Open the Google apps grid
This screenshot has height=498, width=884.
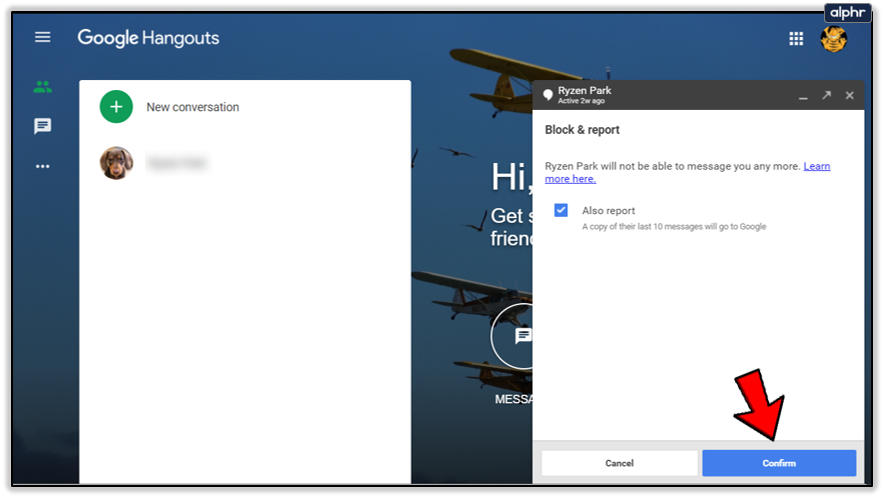pyautogui.click(x=796, y=38)
